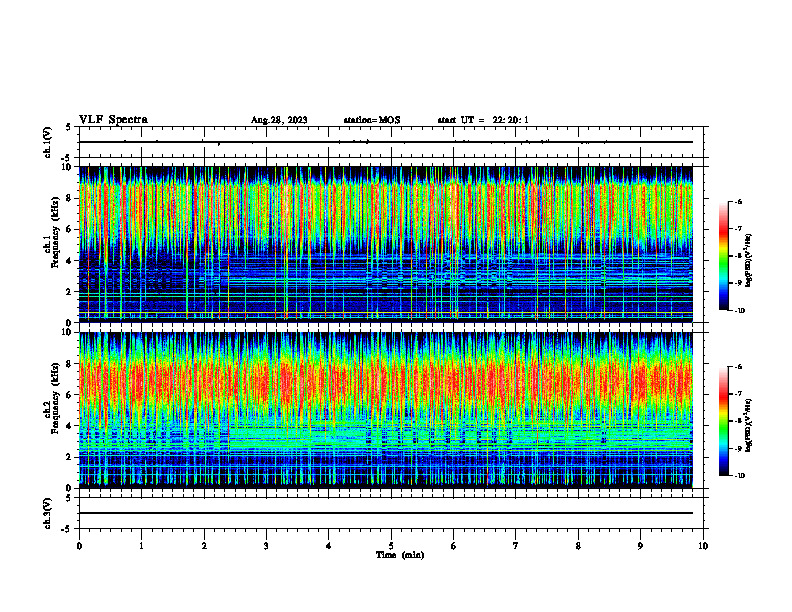
Task: Click time-axis tick label "5"
Action: (x=391, y=546)
